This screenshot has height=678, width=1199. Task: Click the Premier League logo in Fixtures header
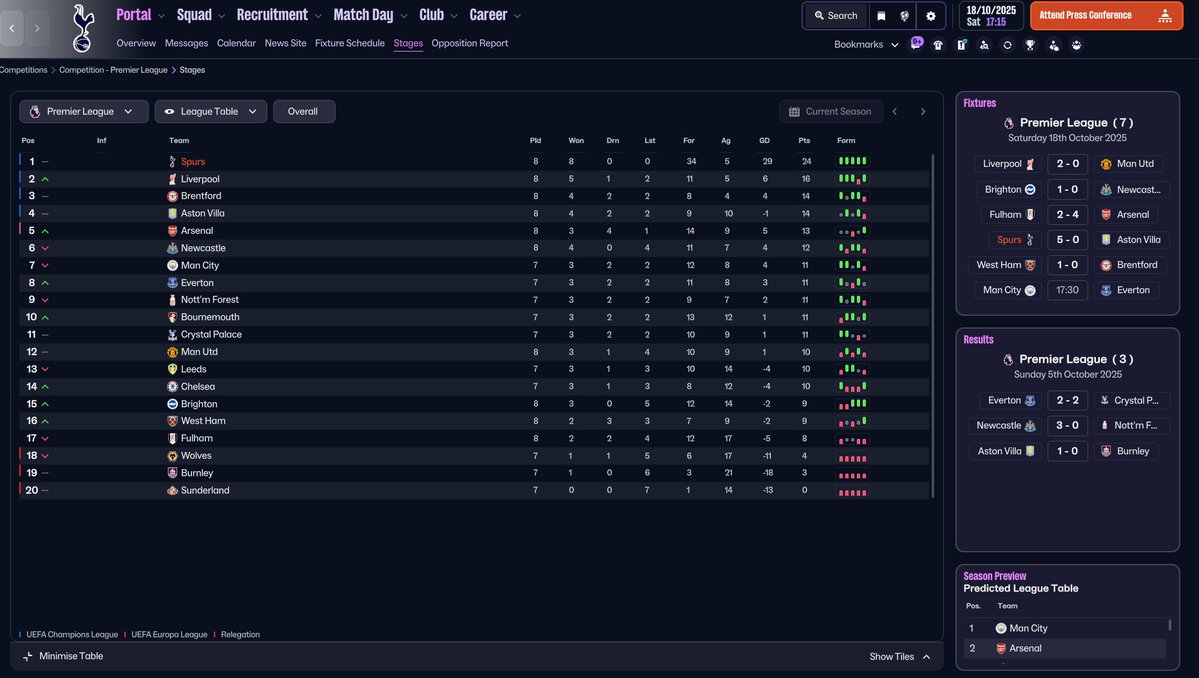point(1009,123)
